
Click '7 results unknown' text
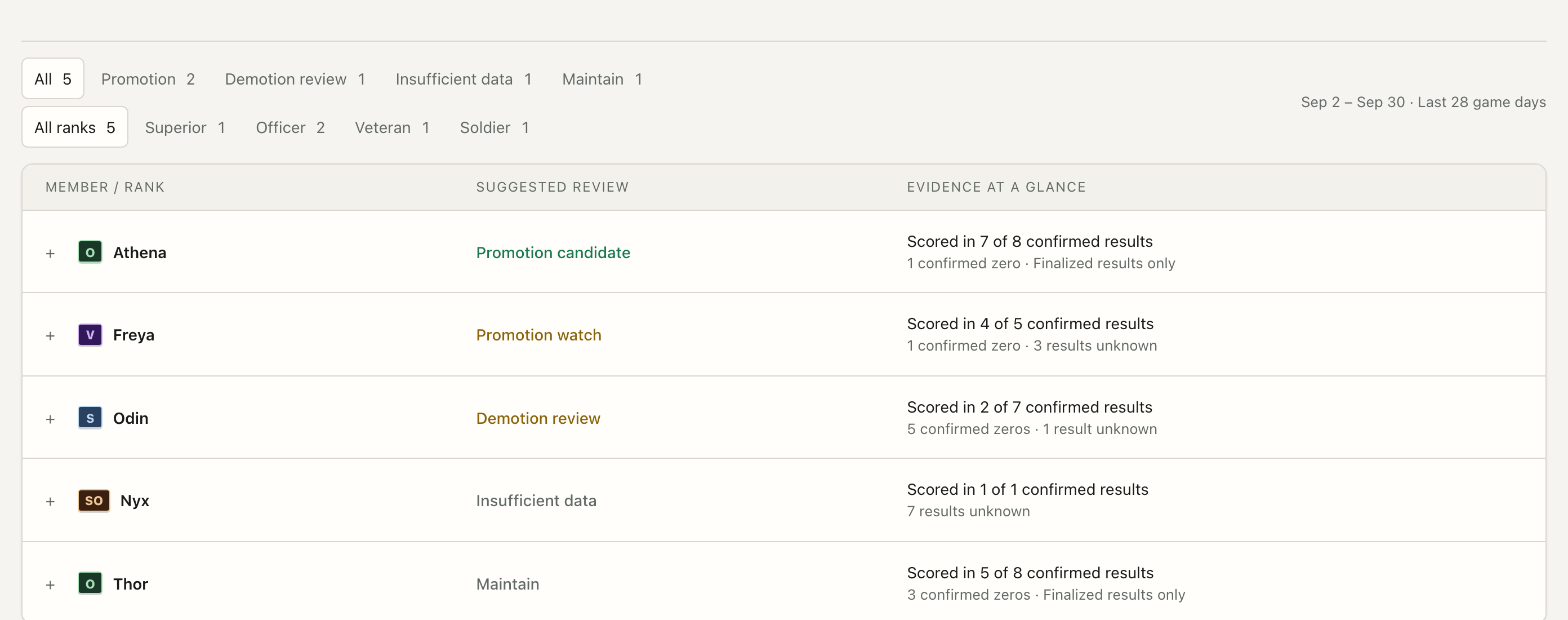tap(968, 511)
